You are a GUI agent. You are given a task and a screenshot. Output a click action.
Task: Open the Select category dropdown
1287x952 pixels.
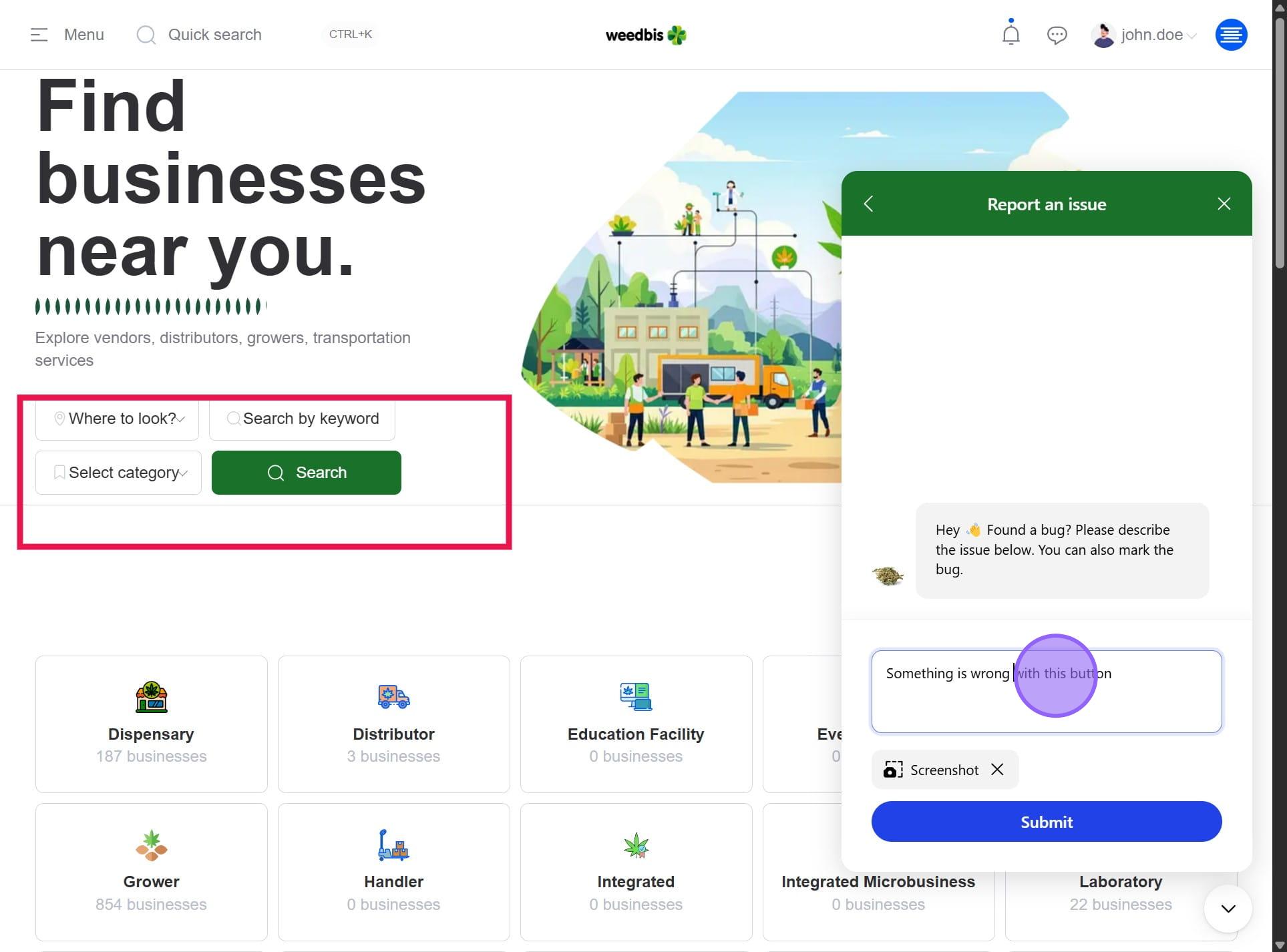(119, 473)
